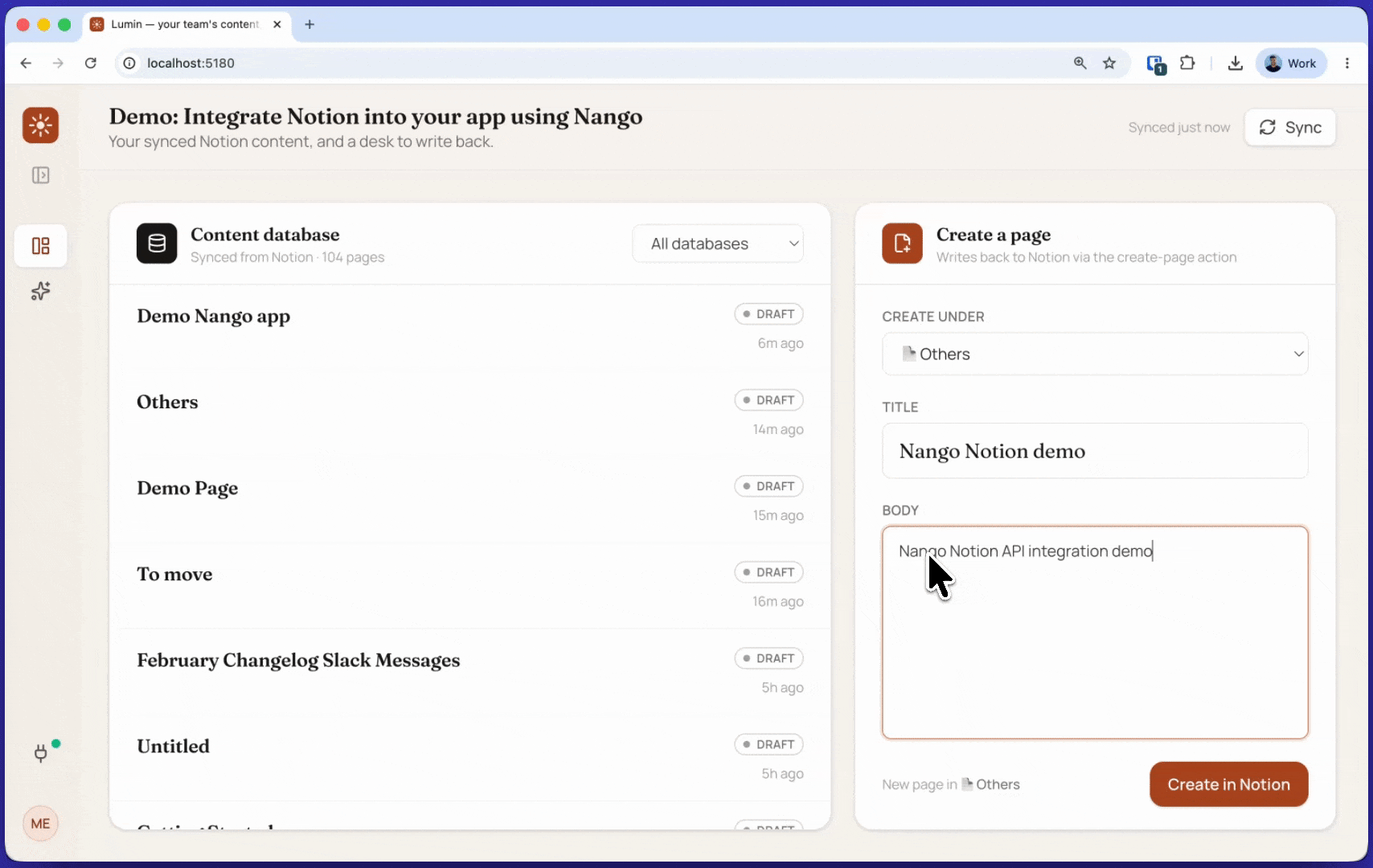This screenshot has height=868, width=1373.
Task: Click the Title input field
Action: (1095, 451)
